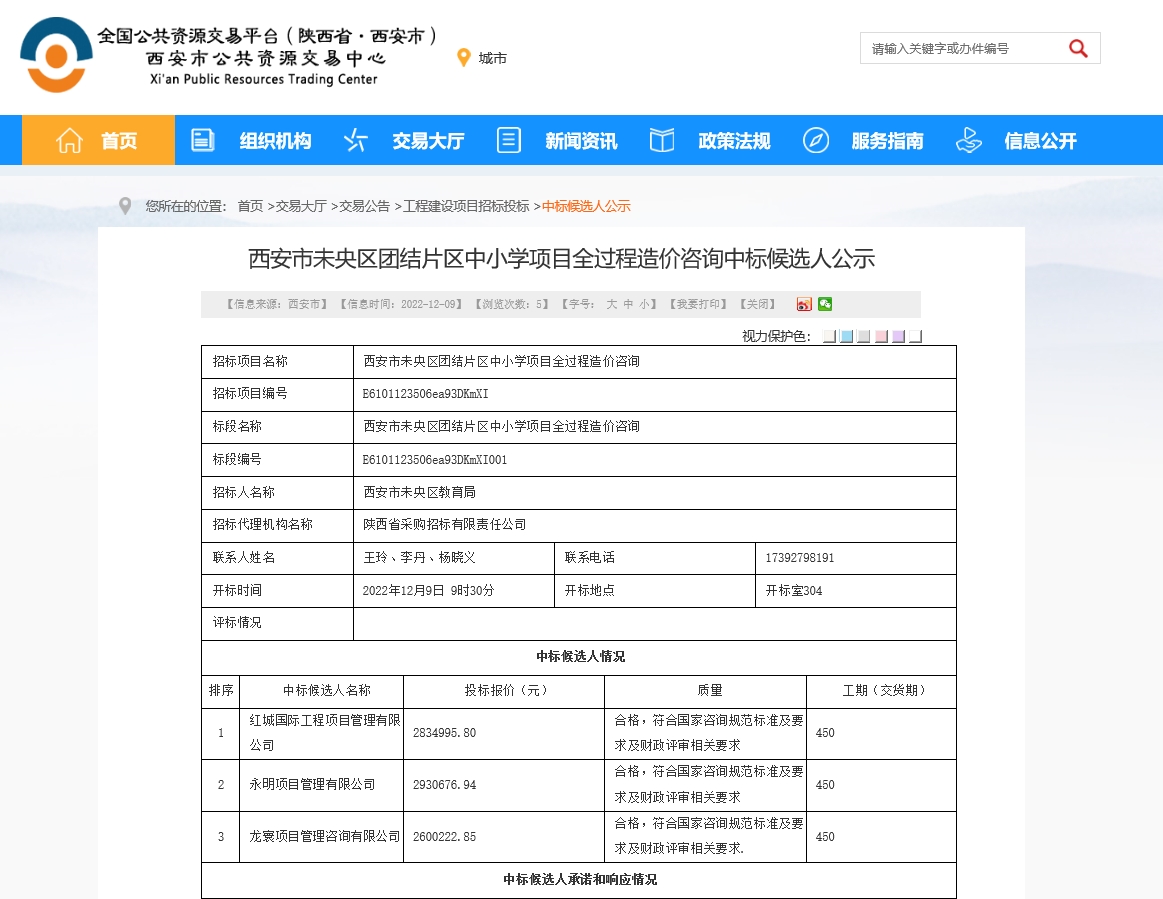
Task: Select the white eye-protection color swatch
Action: (915, 337)
